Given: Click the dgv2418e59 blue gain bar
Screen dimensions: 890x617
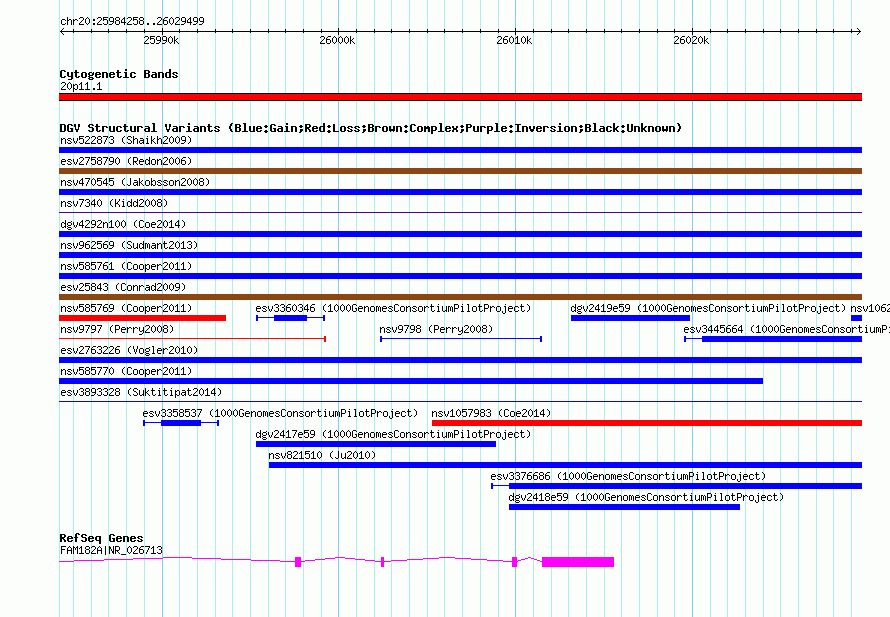Looking at the screenshot, I should pos(624,507).
